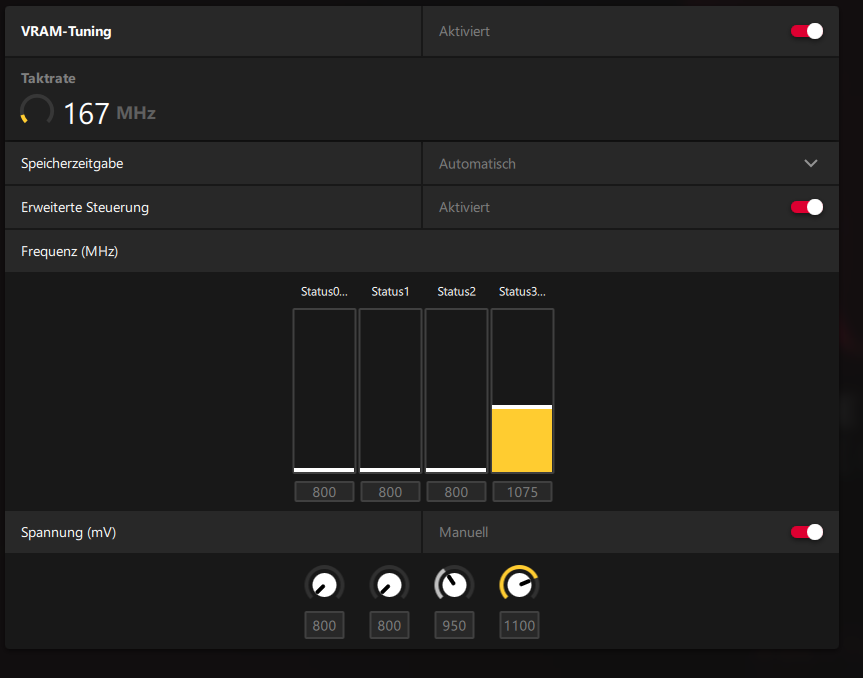Click the Taktrate gauge icon
863x678 pixels.
tap(37, 110)
